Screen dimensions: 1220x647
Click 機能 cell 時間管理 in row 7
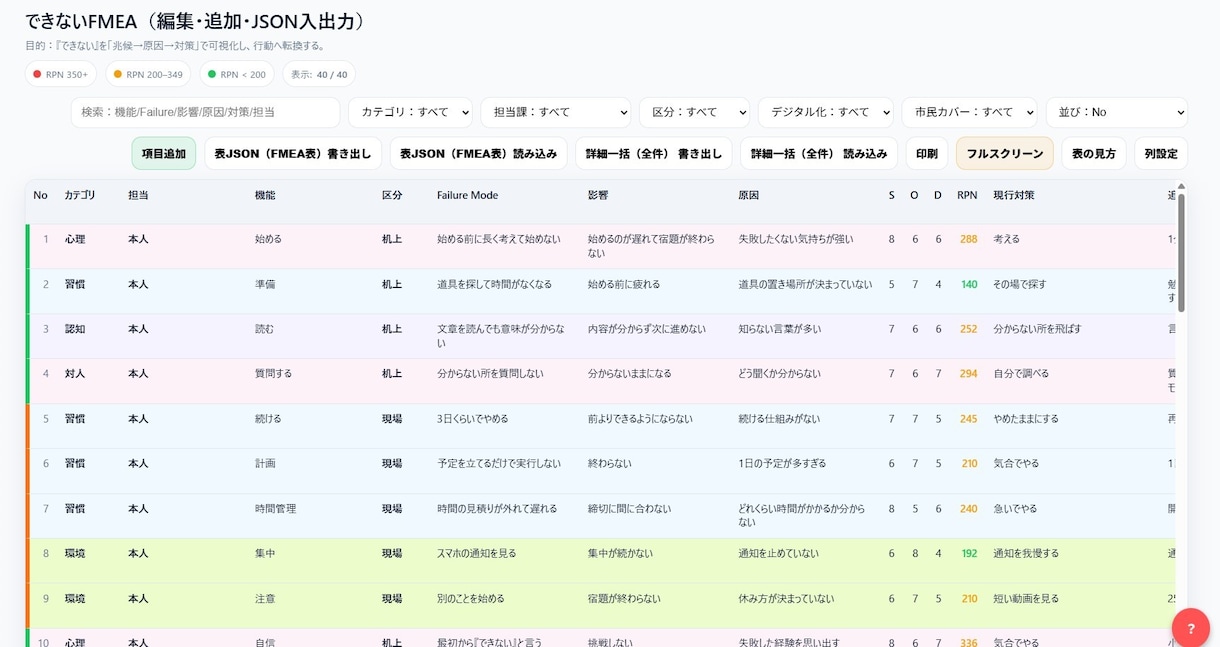tap(276, 509)
